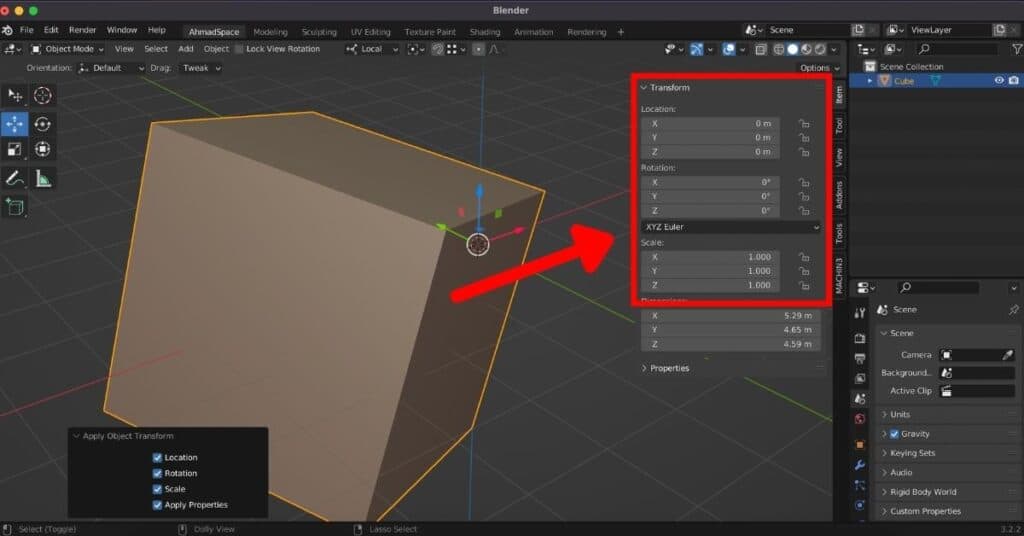Viewport: 1024px width, 536px height.
Task: Pick the Annotate tool
Action: [x=15, y=179]
